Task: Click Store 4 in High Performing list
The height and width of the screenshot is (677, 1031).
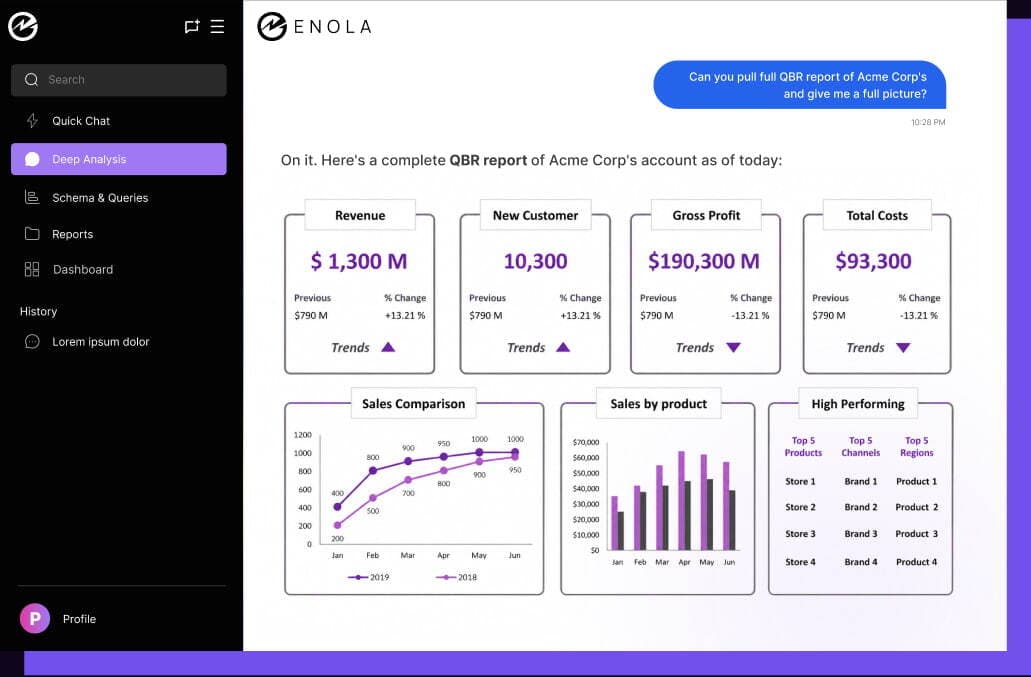Action: pos(800,562)
